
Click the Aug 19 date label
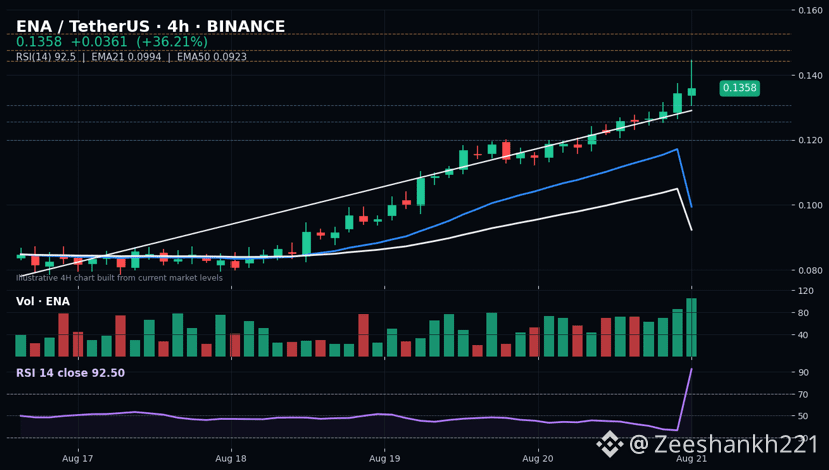[x=384, y=458]
